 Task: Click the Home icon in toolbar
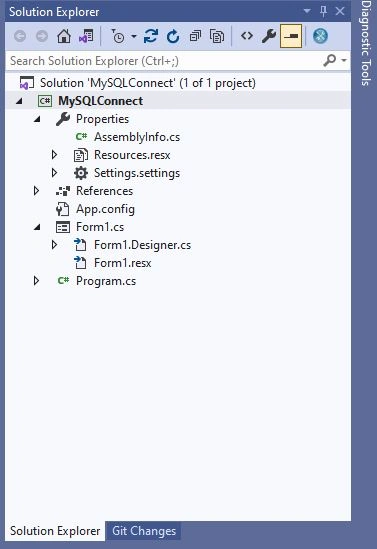point(64,36)
